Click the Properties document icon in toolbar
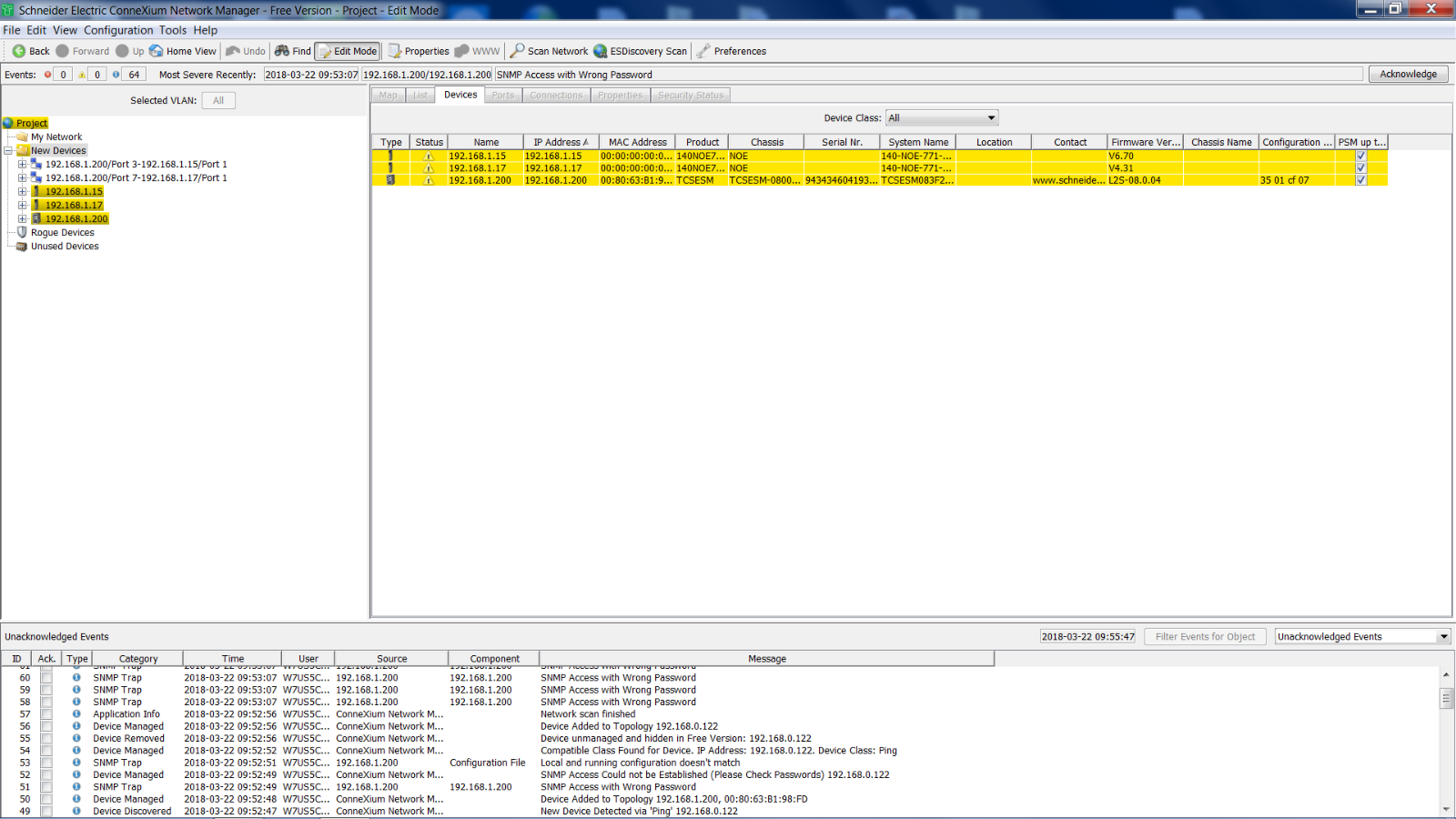The height and width of the screenshot is (819, 1456). pos(395,51)
